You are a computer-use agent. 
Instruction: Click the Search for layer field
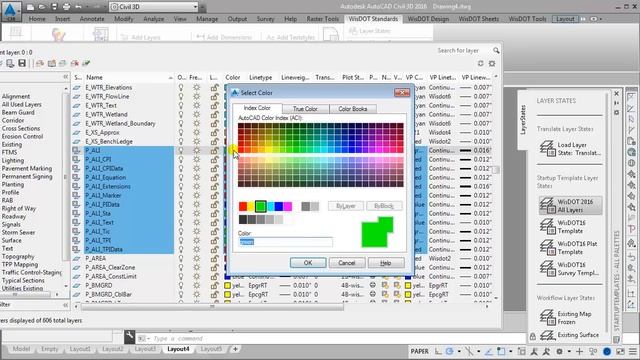463,50
